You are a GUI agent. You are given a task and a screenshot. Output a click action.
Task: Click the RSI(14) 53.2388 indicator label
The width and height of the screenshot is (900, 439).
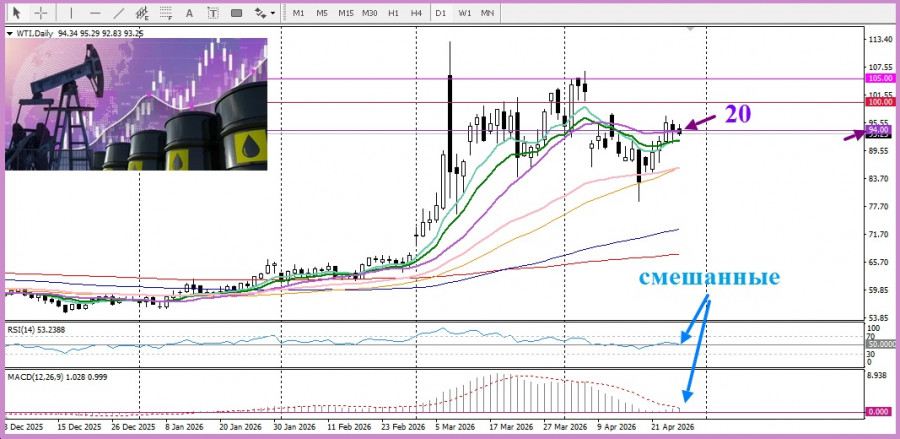coord(37,329)
